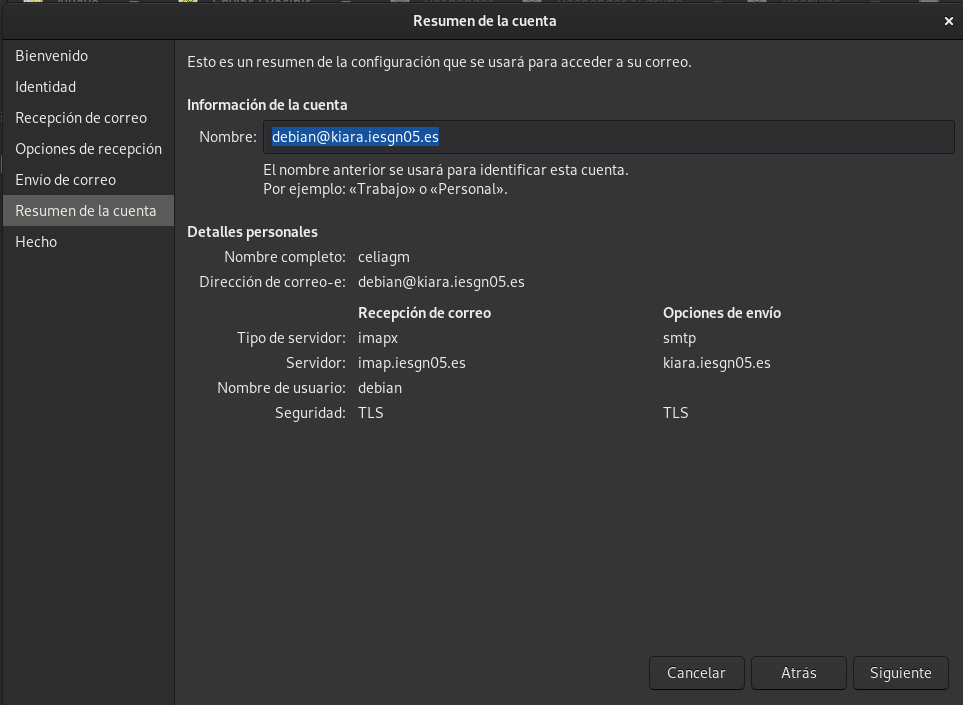Image resolution: width=963 pixels, height=705 pixels.
Task: Click the imapx server type value
Action: 378,338
